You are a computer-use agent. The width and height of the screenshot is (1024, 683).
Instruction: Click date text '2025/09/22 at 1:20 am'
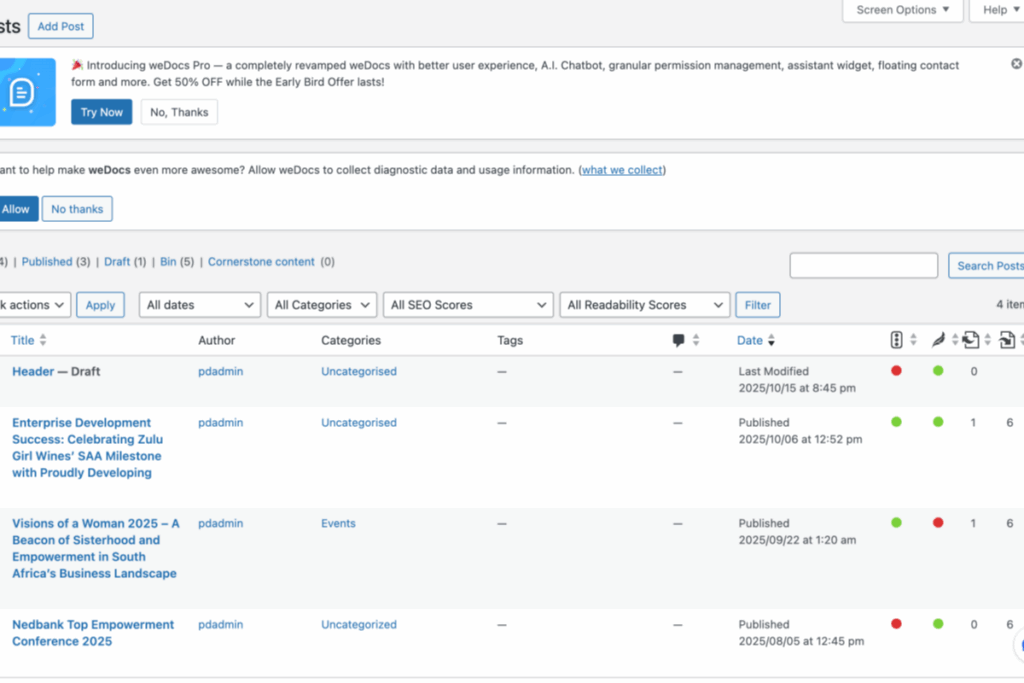(797, 540)
